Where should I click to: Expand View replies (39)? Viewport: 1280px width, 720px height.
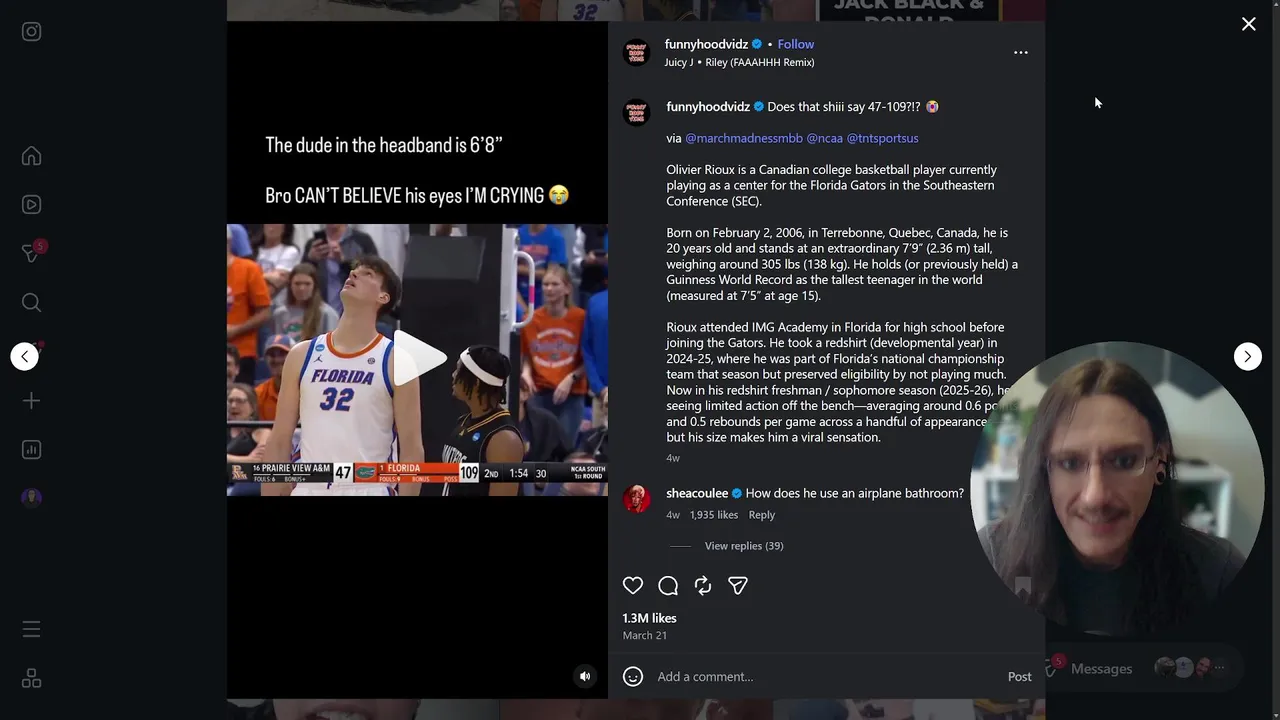[x=744, y=546]
